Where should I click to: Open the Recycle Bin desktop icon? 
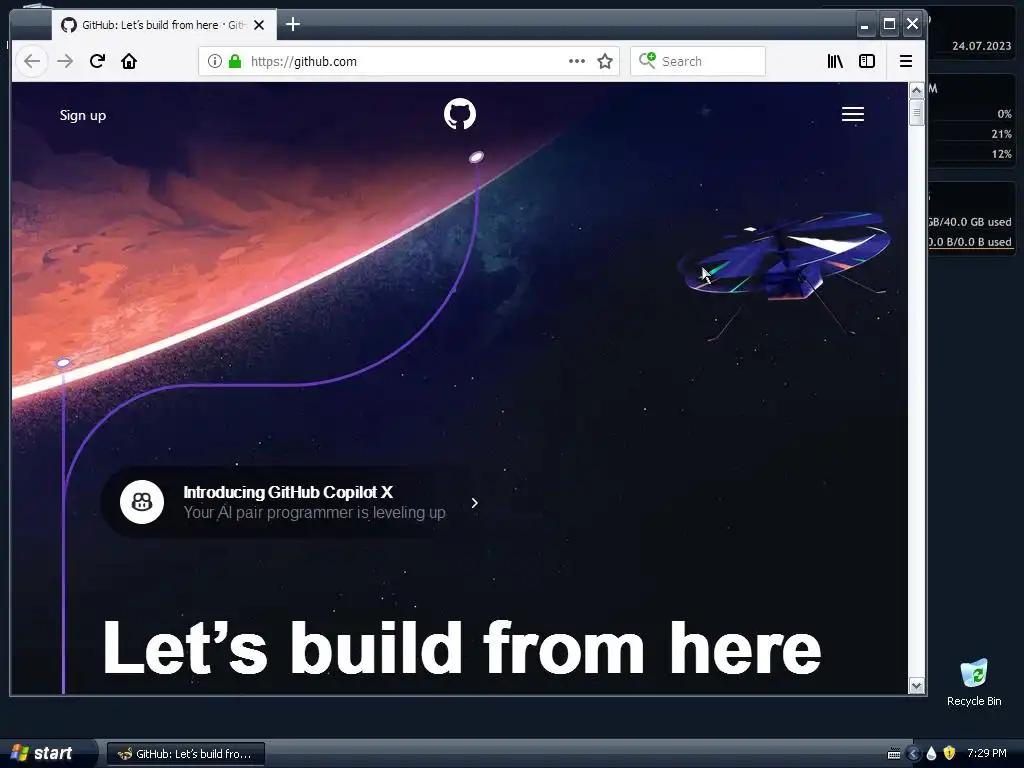(974, 682)
